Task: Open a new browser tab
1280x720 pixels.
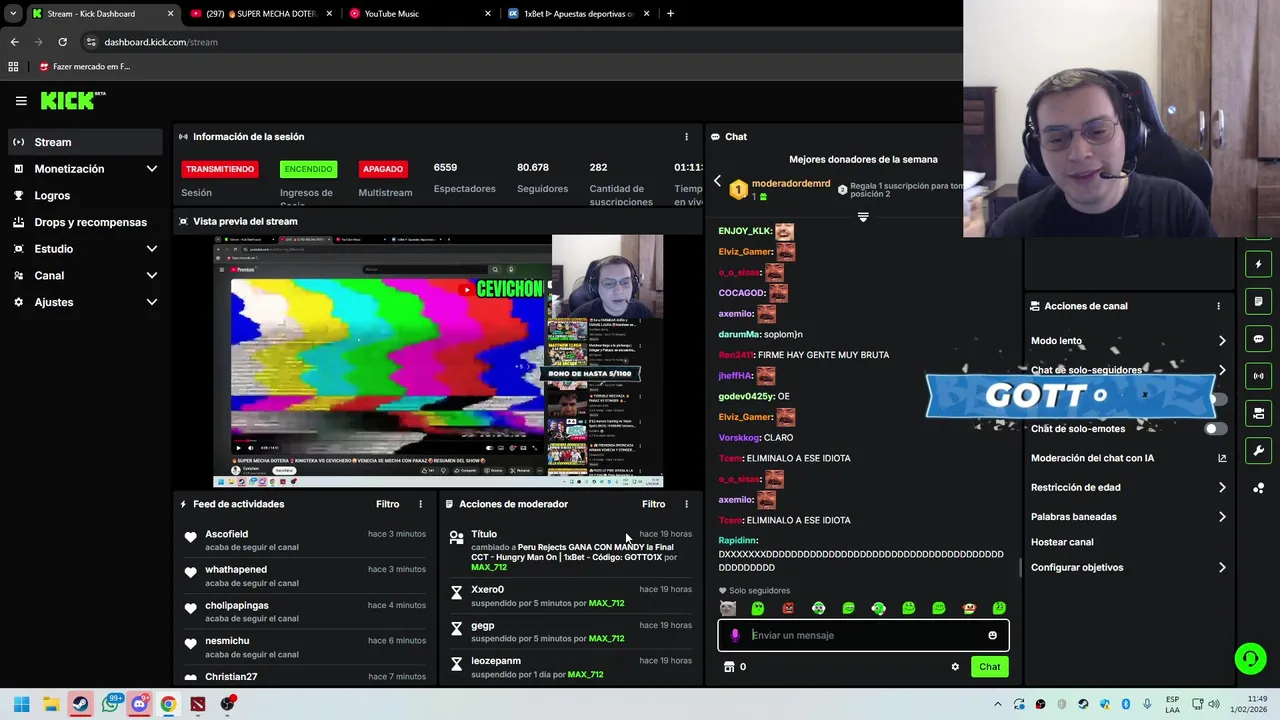Action: point(670,14)
